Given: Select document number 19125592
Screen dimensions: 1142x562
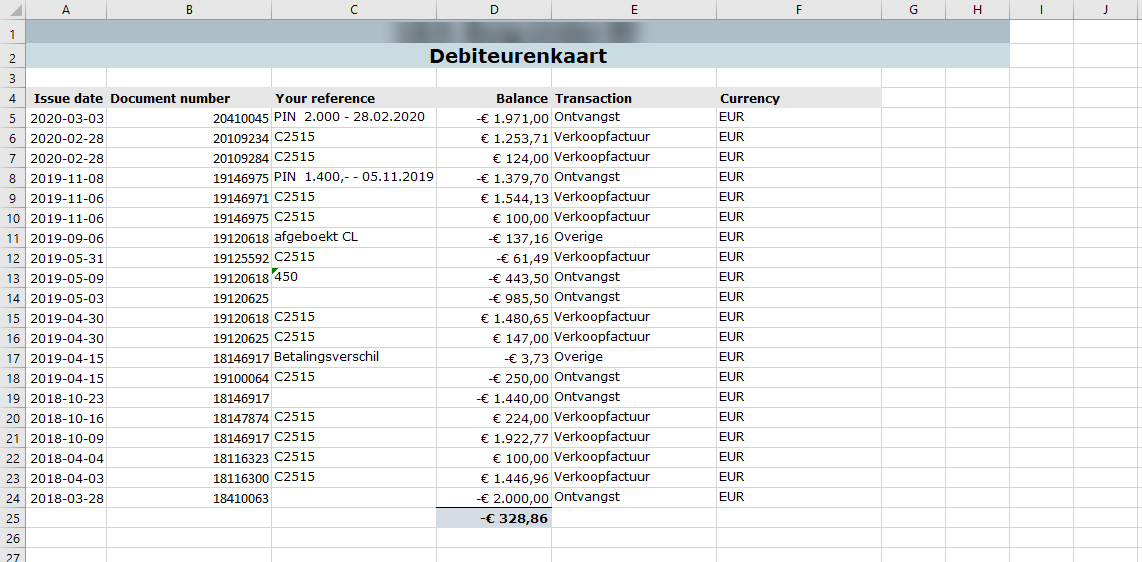Looking at the screenshot, I should 189,258.
